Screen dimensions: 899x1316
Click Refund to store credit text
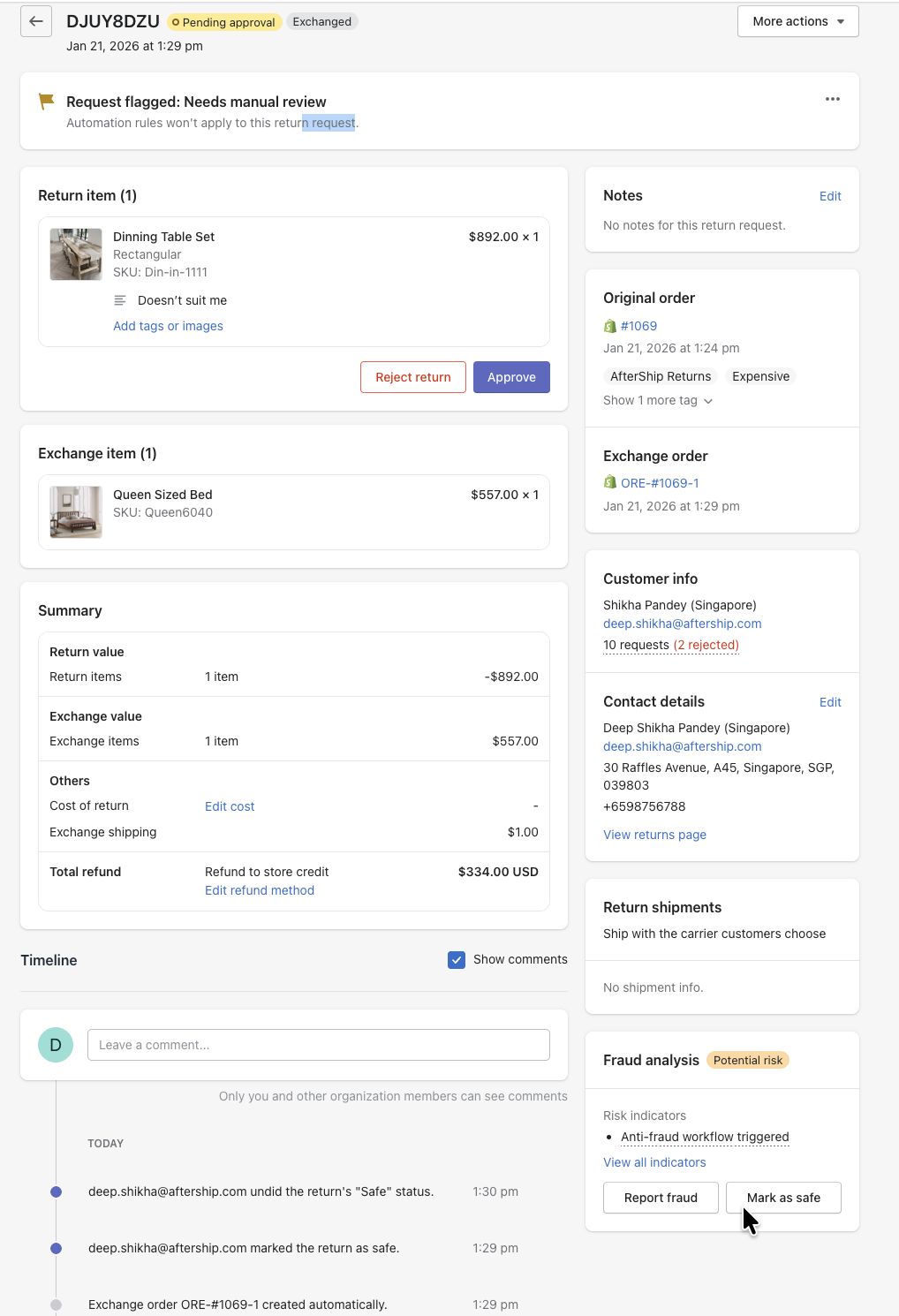(x=267, y=872)
